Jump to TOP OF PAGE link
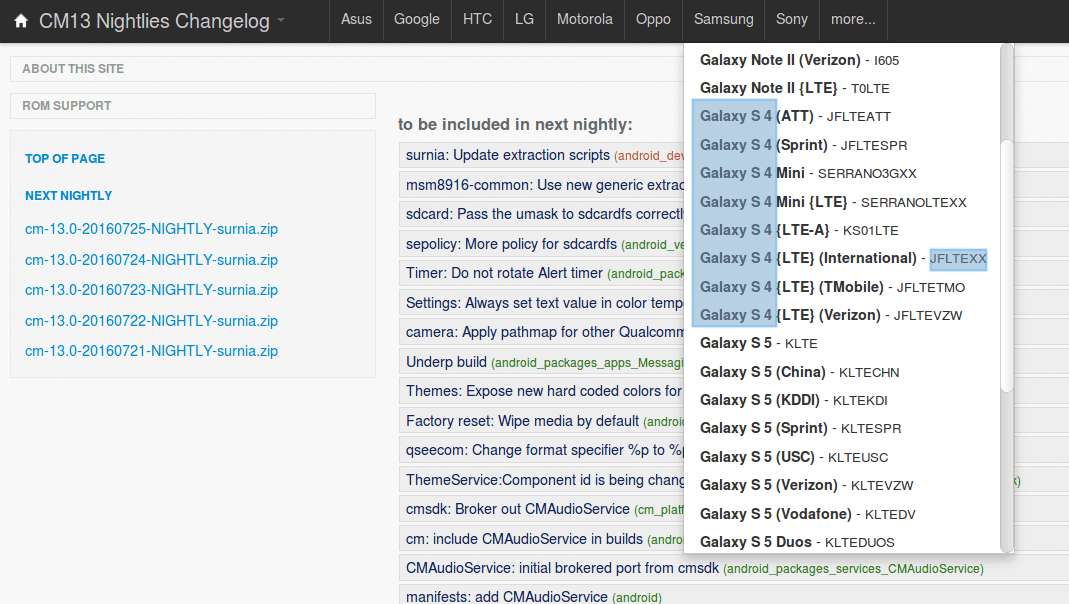This screenshot has height=604, width=1069. click(65, 159)
